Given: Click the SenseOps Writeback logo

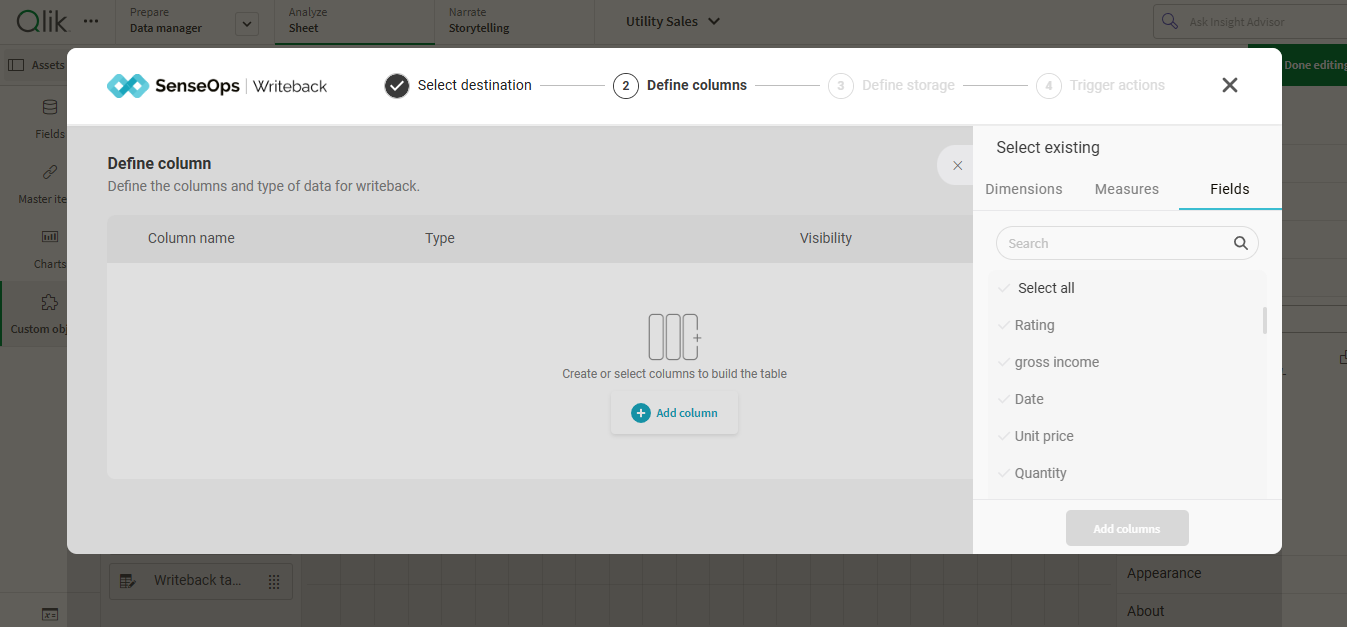Looking at the screenshot, I should tap(217, 86).
